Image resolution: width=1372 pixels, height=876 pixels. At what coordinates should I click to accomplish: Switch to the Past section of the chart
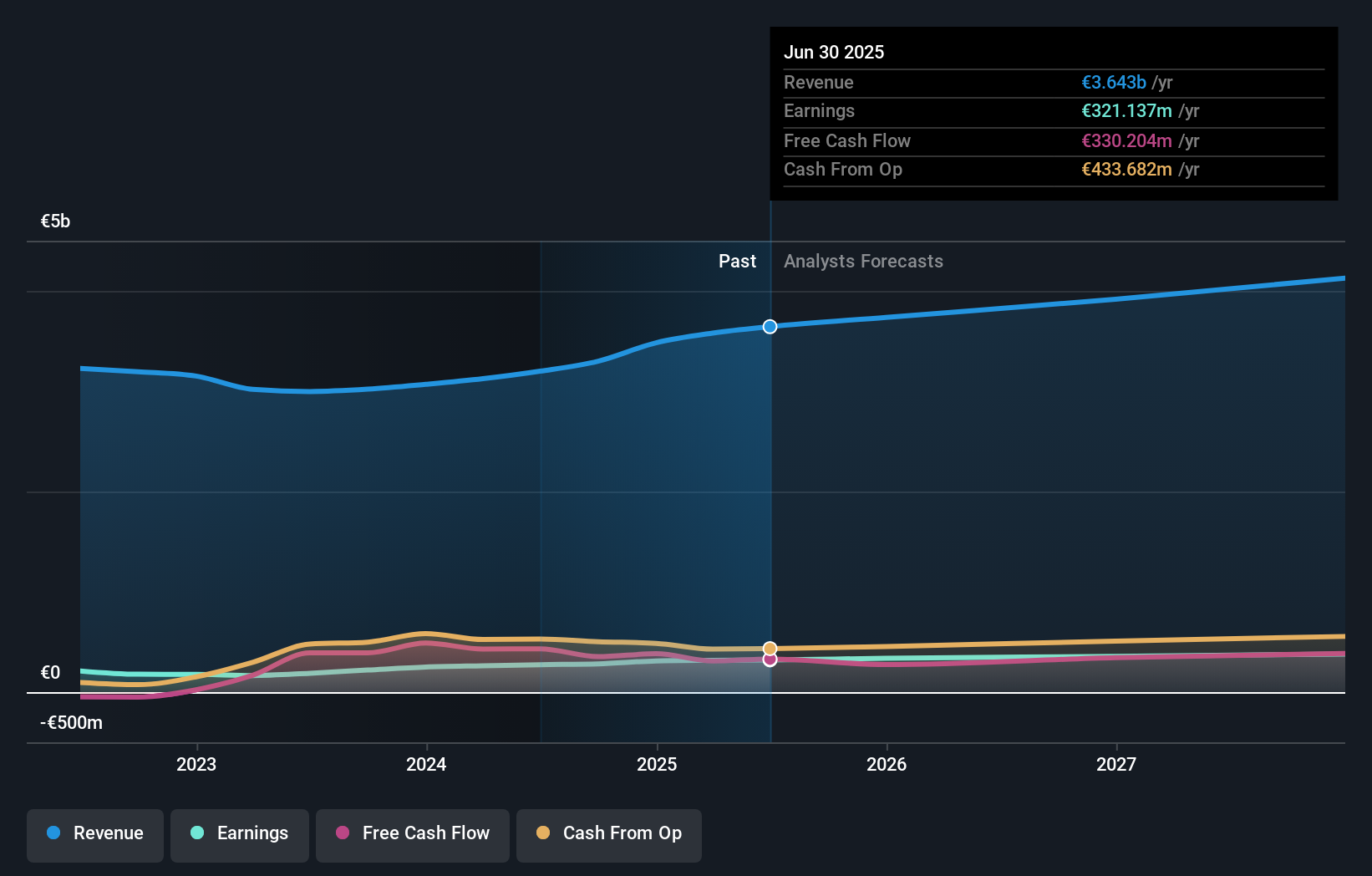pos(737,261)
